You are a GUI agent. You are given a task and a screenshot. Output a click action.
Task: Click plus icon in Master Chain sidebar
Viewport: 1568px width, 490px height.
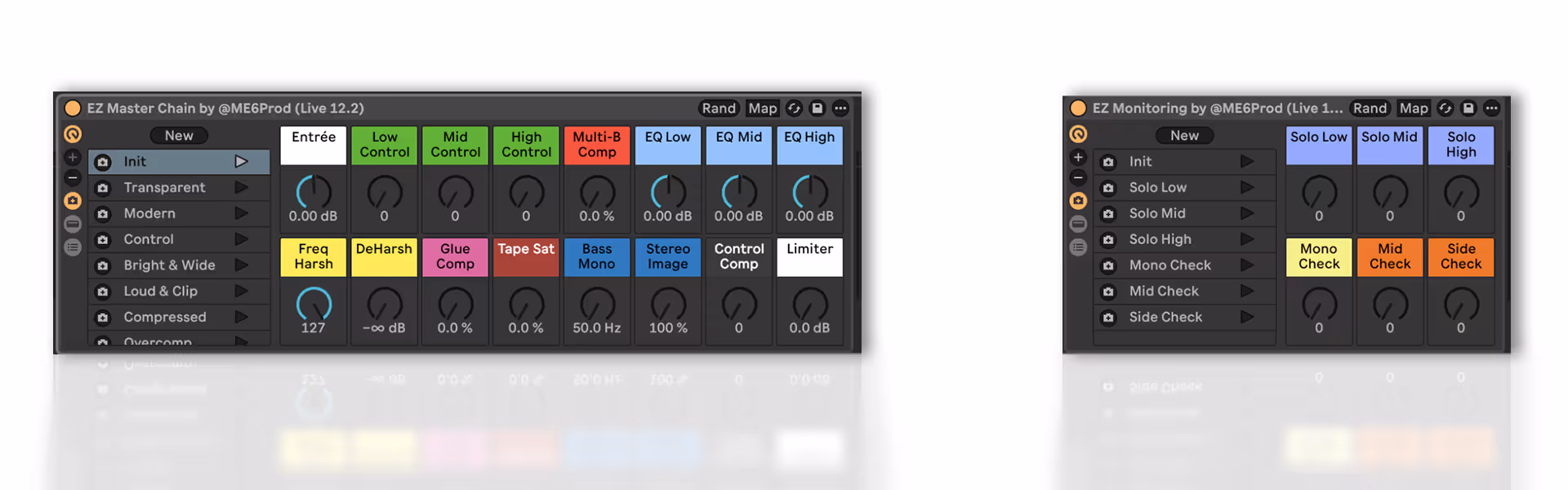pyautogui.click(x=73, y=157)
